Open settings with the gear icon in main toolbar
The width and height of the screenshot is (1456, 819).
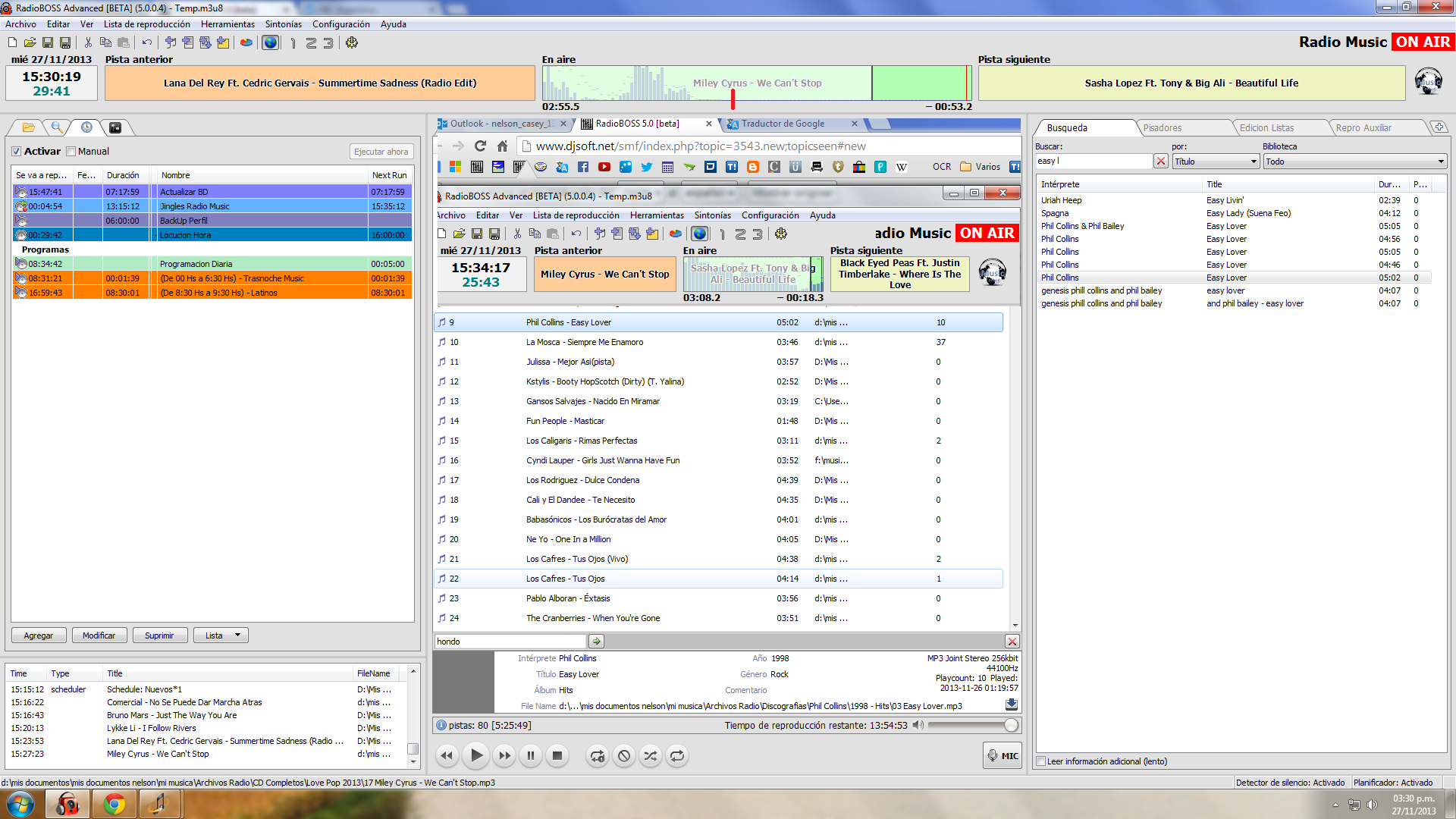point(352,43)
